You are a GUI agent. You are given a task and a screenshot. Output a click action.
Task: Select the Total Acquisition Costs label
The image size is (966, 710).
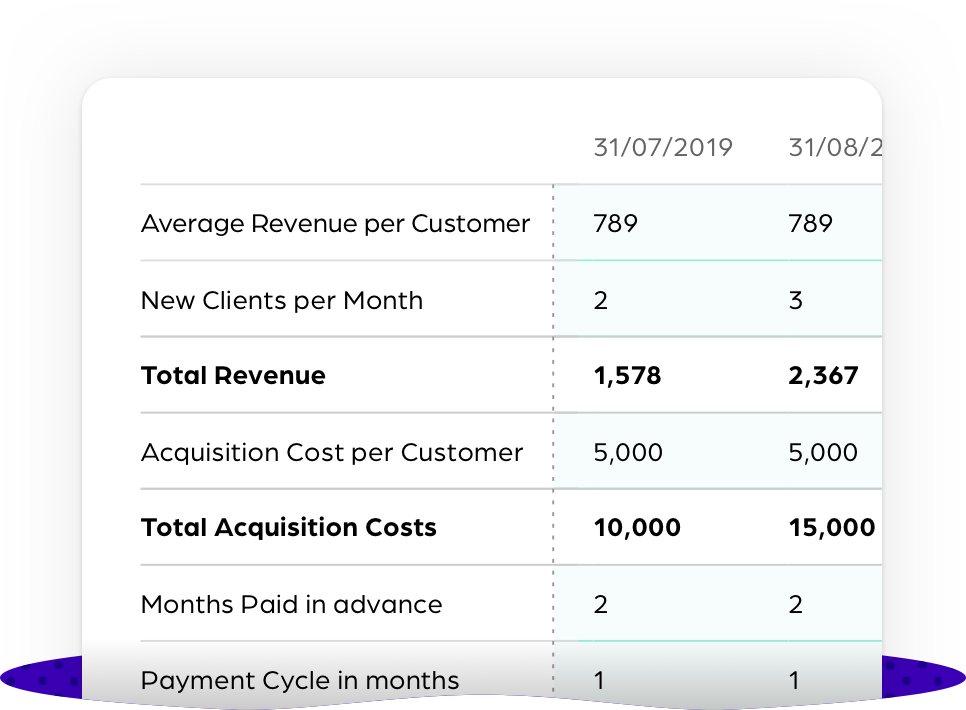tap(289, 528)
